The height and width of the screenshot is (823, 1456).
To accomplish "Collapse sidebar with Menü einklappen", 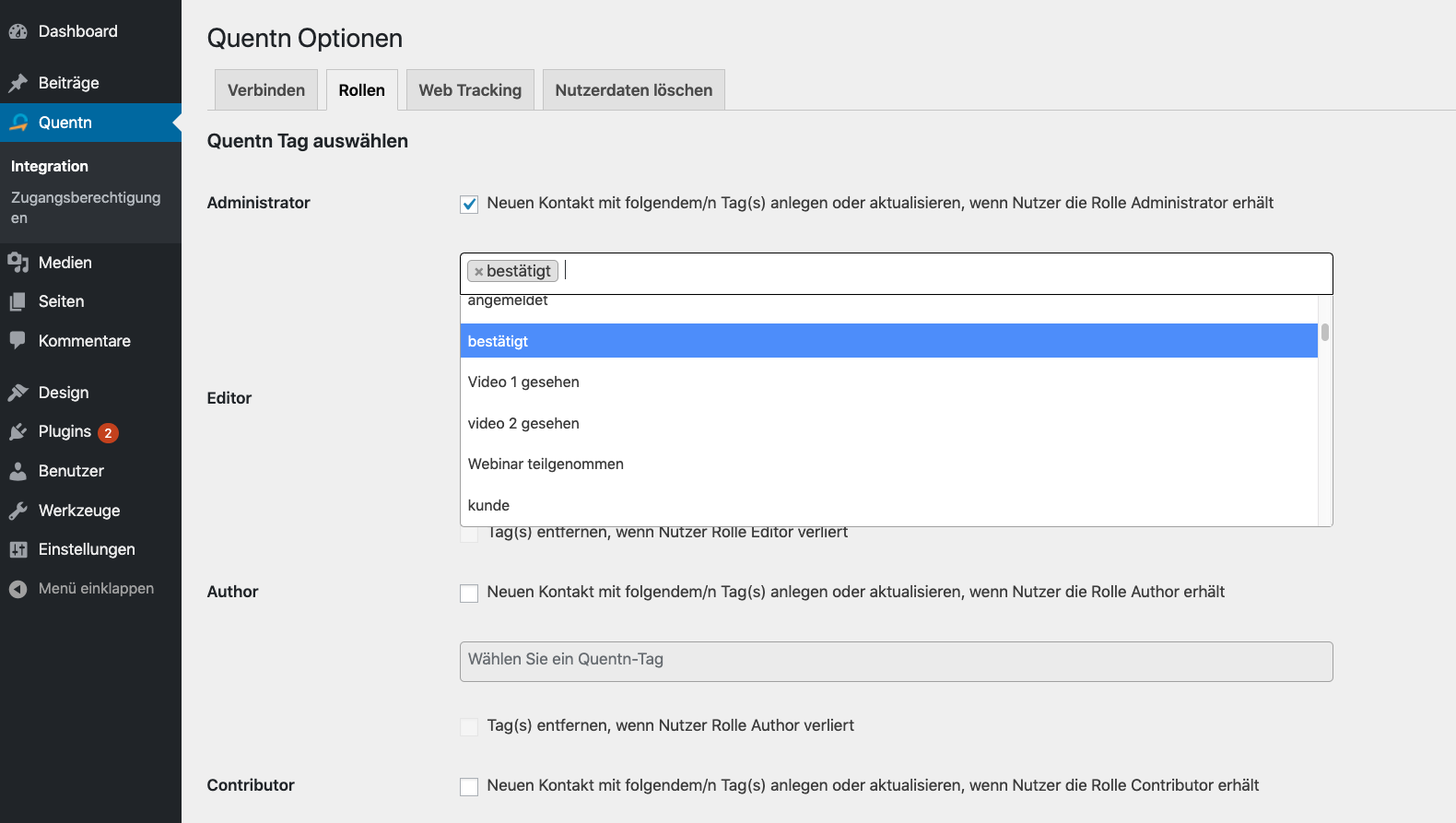I will click(x=96, y=588).
